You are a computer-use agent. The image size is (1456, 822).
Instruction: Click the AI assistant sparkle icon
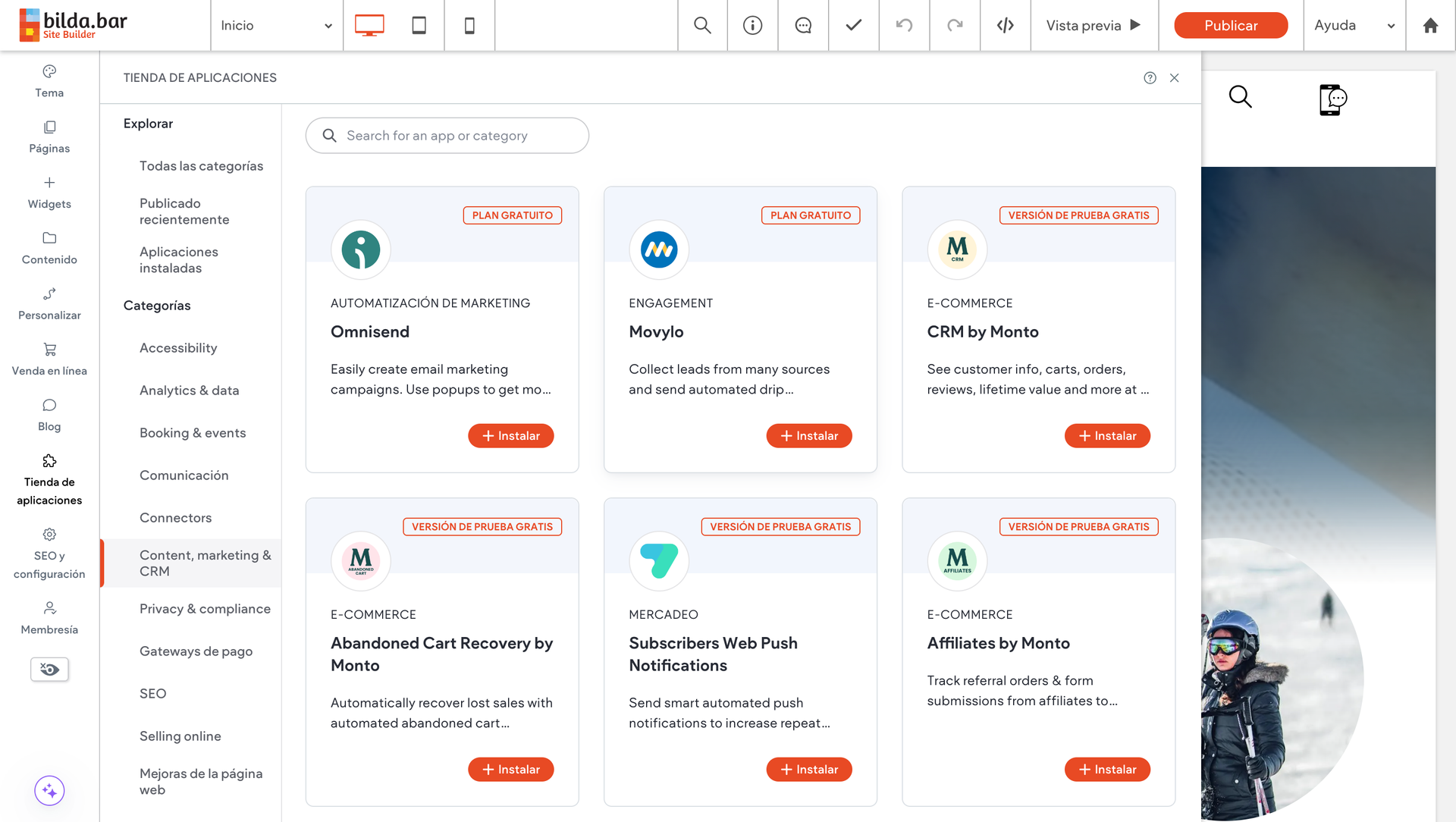click(x=49, y=791)
